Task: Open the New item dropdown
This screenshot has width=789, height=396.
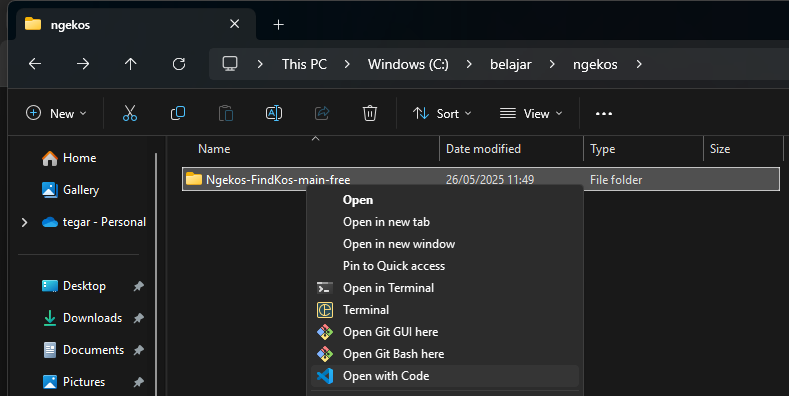Action: pyautogui.click(x=56, y=114)
